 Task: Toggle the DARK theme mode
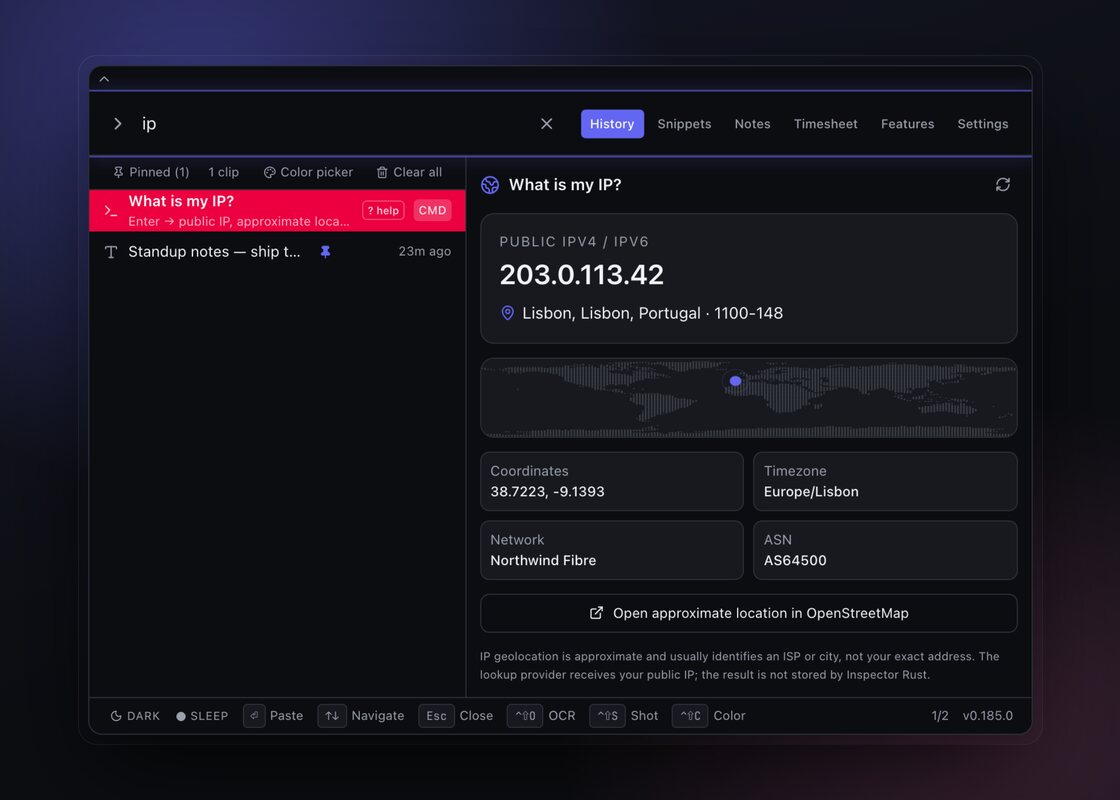(135, 716)
